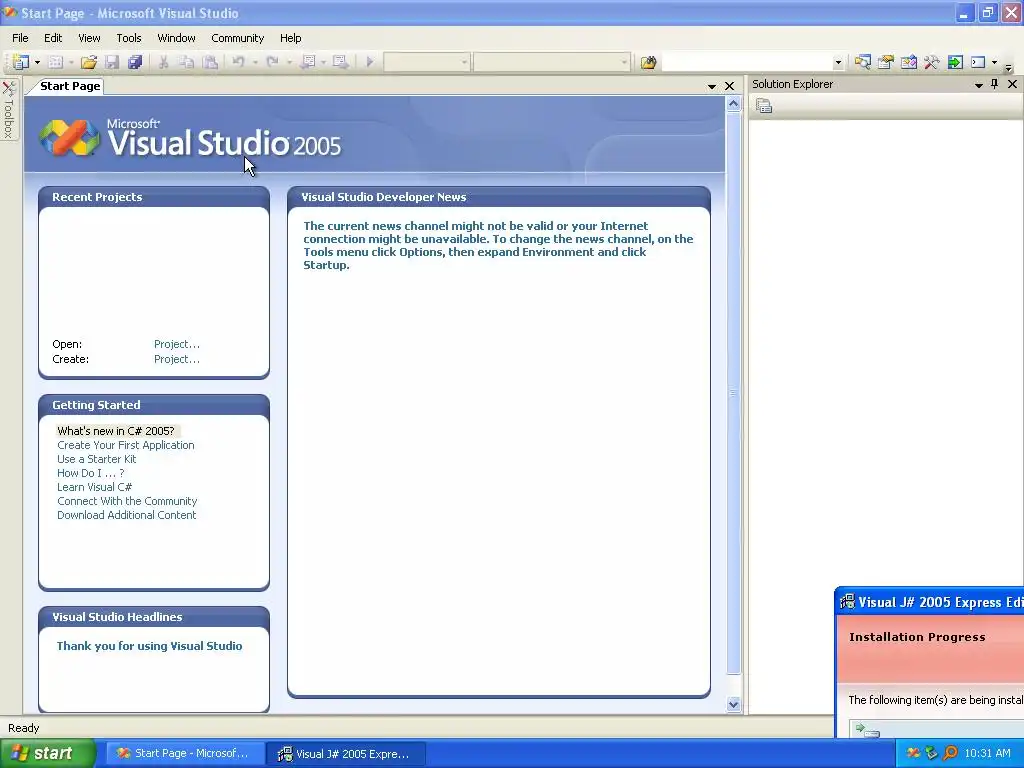Click the Toolbox hammer-and-wrench icon
1024x768 pixels.
(931, 62)
